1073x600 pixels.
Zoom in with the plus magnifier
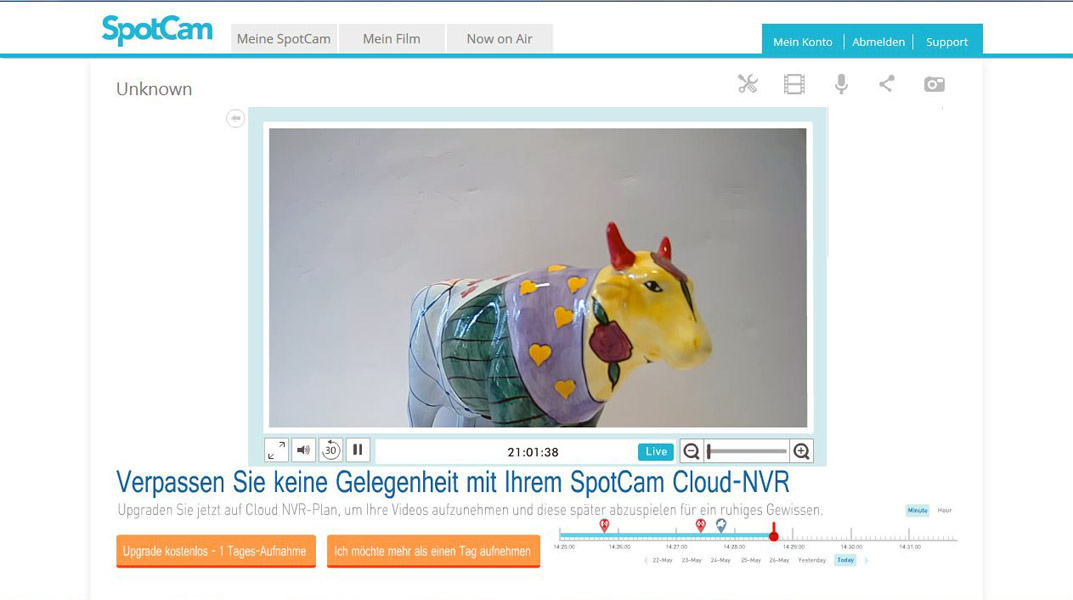point(801,452)
